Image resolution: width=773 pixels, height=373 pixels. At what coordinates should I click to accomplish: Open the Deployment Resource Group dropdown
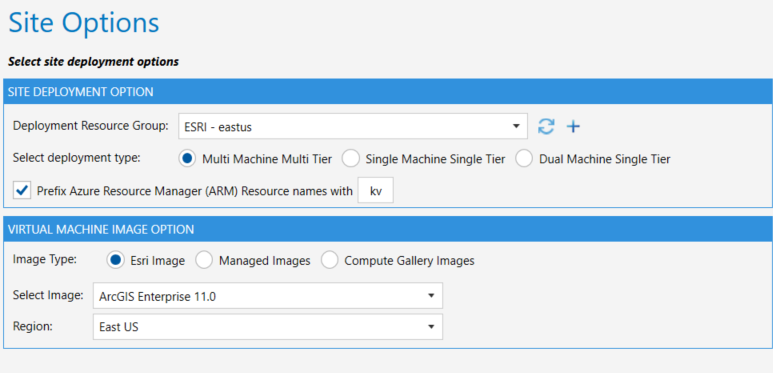pyautogui.click(x=353, y=127)
